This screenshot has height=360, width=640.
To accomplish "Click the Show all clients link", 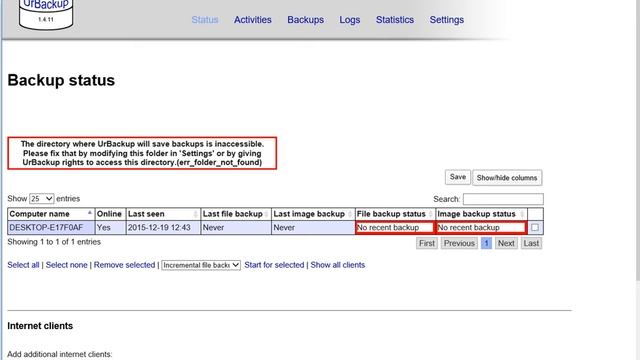I will [x=338, y=265].
